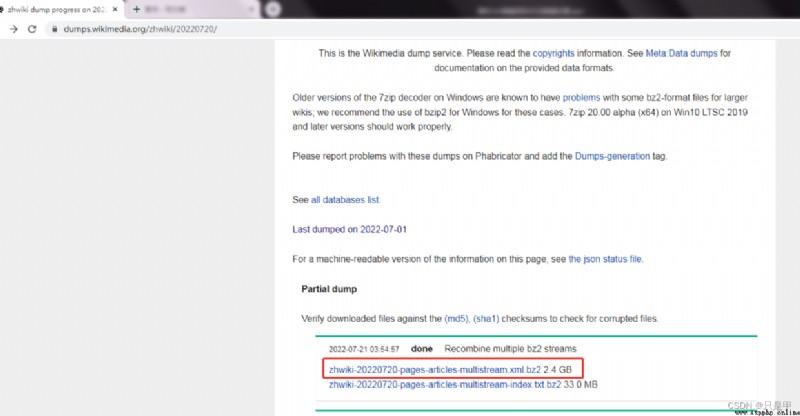Open the (sha1) checksums link
The image size is (800, 416).
point(486,319)
